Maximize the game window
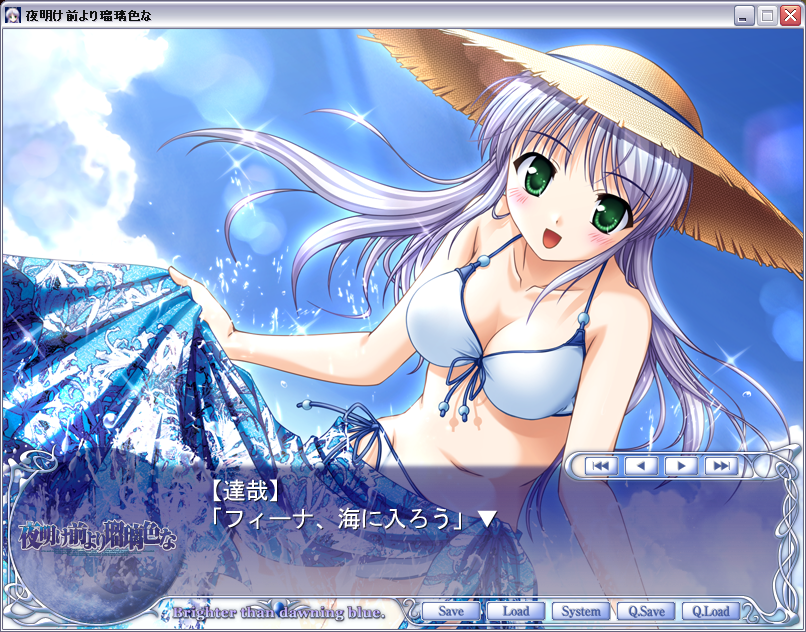This screenshot has width=806, height=632. tap(767, 15)
